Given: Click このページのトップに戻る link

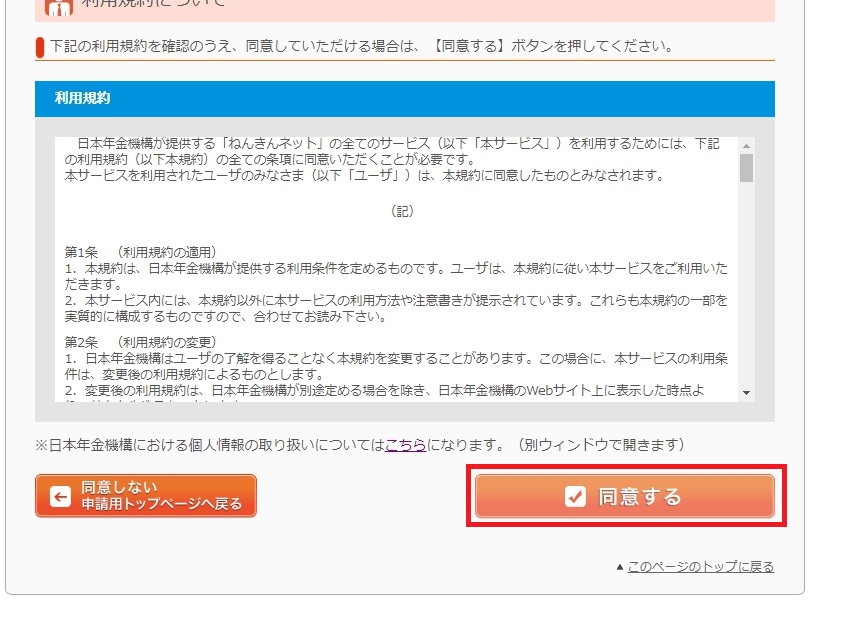Looking at the screenshot, I should click(x=701, y=566).
